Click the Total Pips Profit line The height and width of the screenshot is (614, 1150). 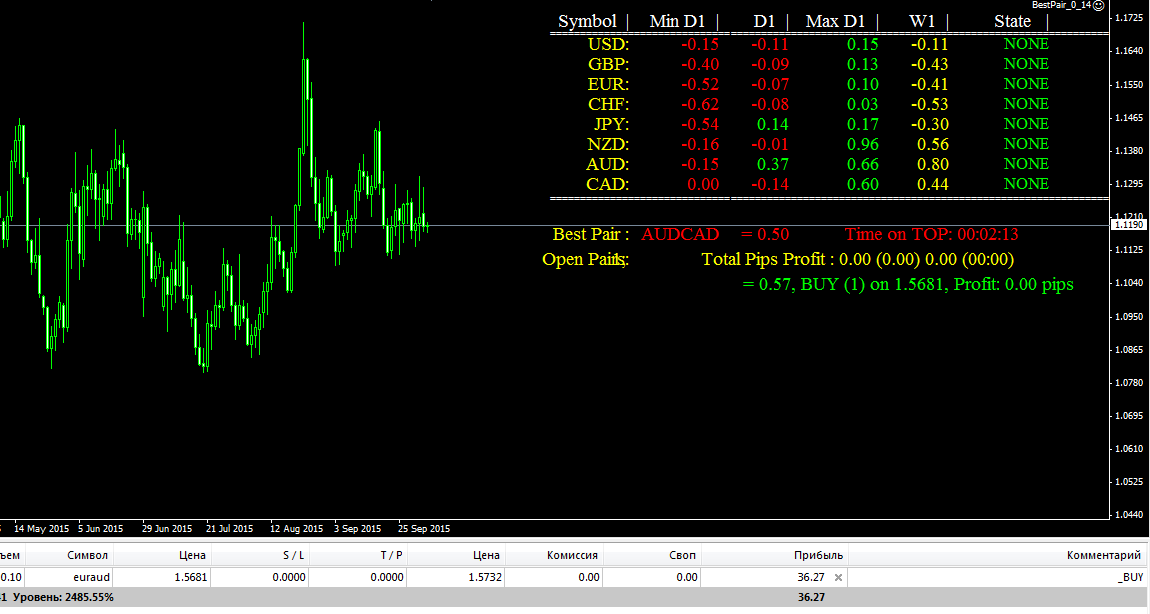[857, 259]
